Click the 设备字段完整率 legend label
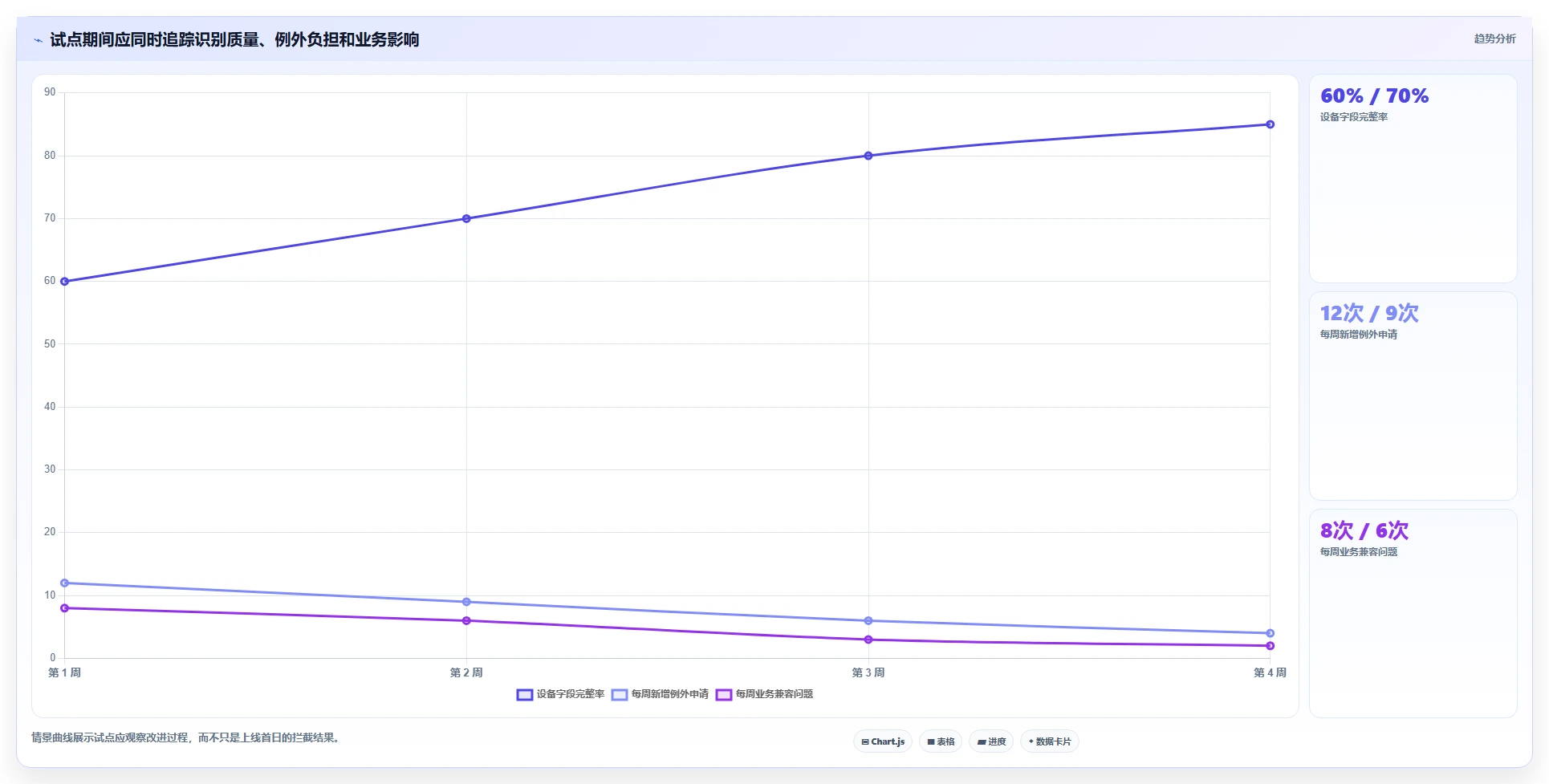The width and height of the screenshot is (1549, 784). coord(571,694)
